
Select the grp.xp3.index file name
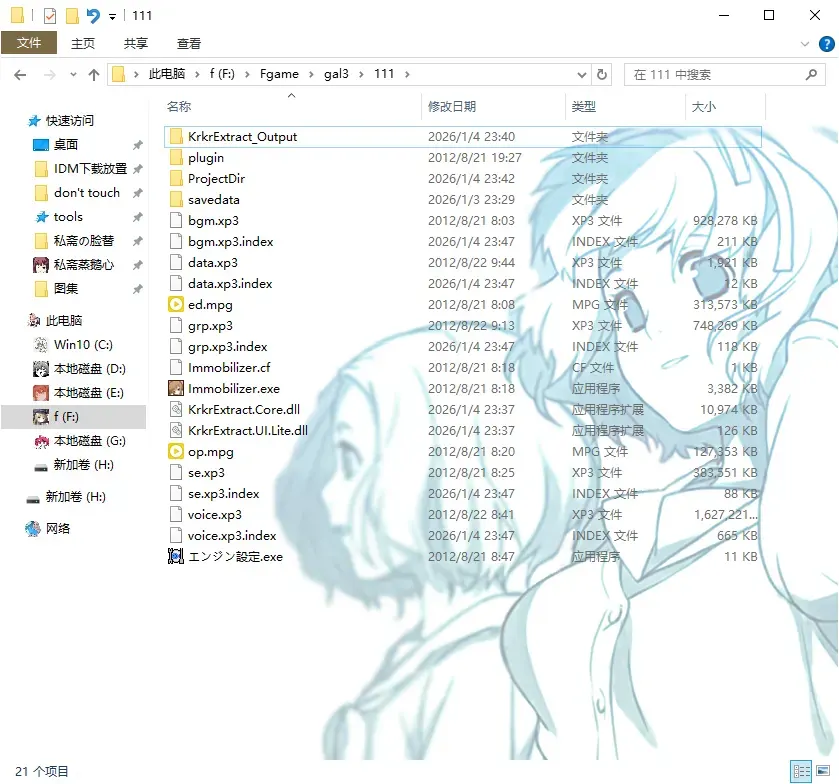click(227, 347)
